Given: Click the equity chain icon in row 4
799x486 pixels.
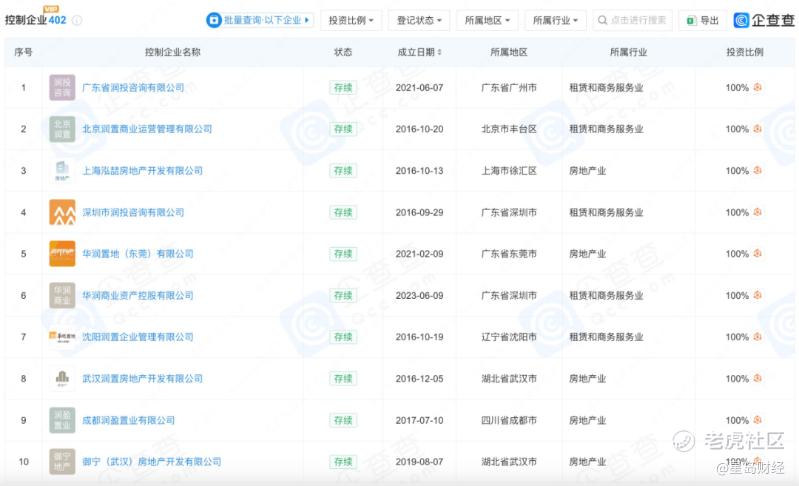Looking at the screenshot, I should [758, 212].
